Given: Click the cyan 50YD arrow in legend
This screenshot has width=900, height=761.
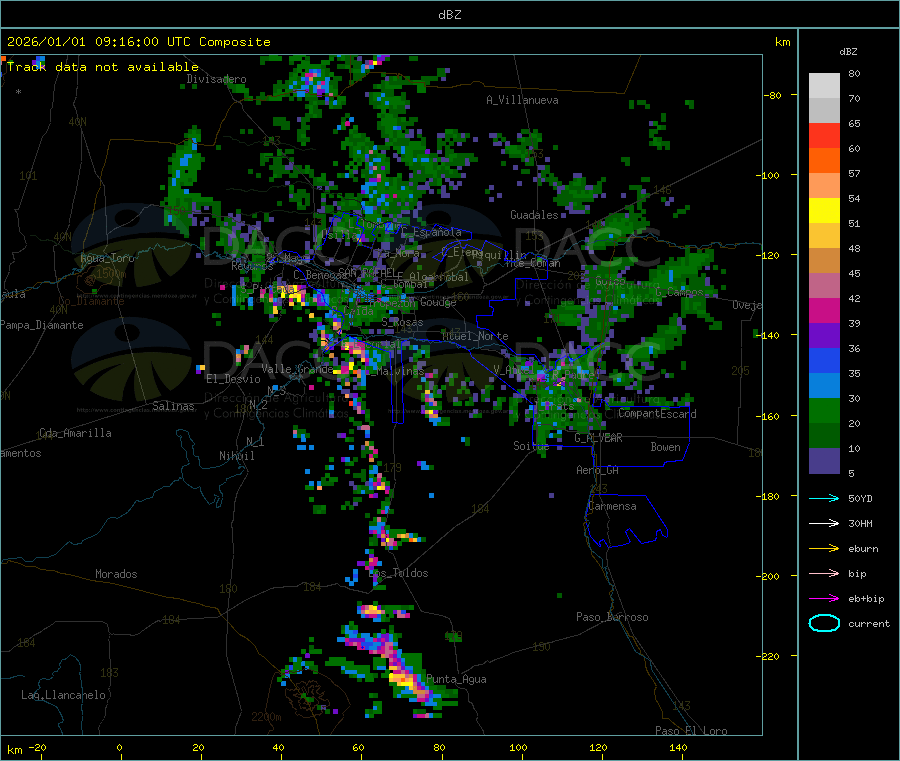Looking at the screenshot, I should pos(824,498).
